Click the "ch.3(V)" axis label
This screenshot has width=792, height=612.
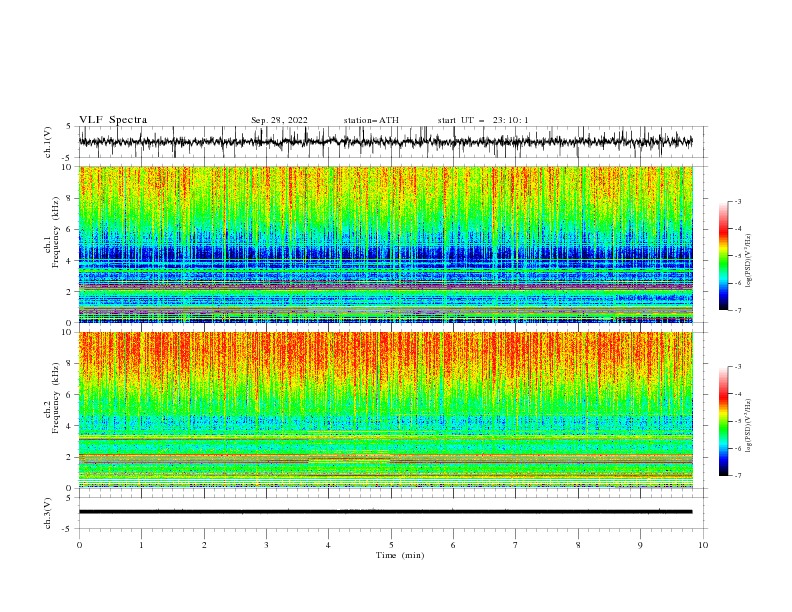47,513
